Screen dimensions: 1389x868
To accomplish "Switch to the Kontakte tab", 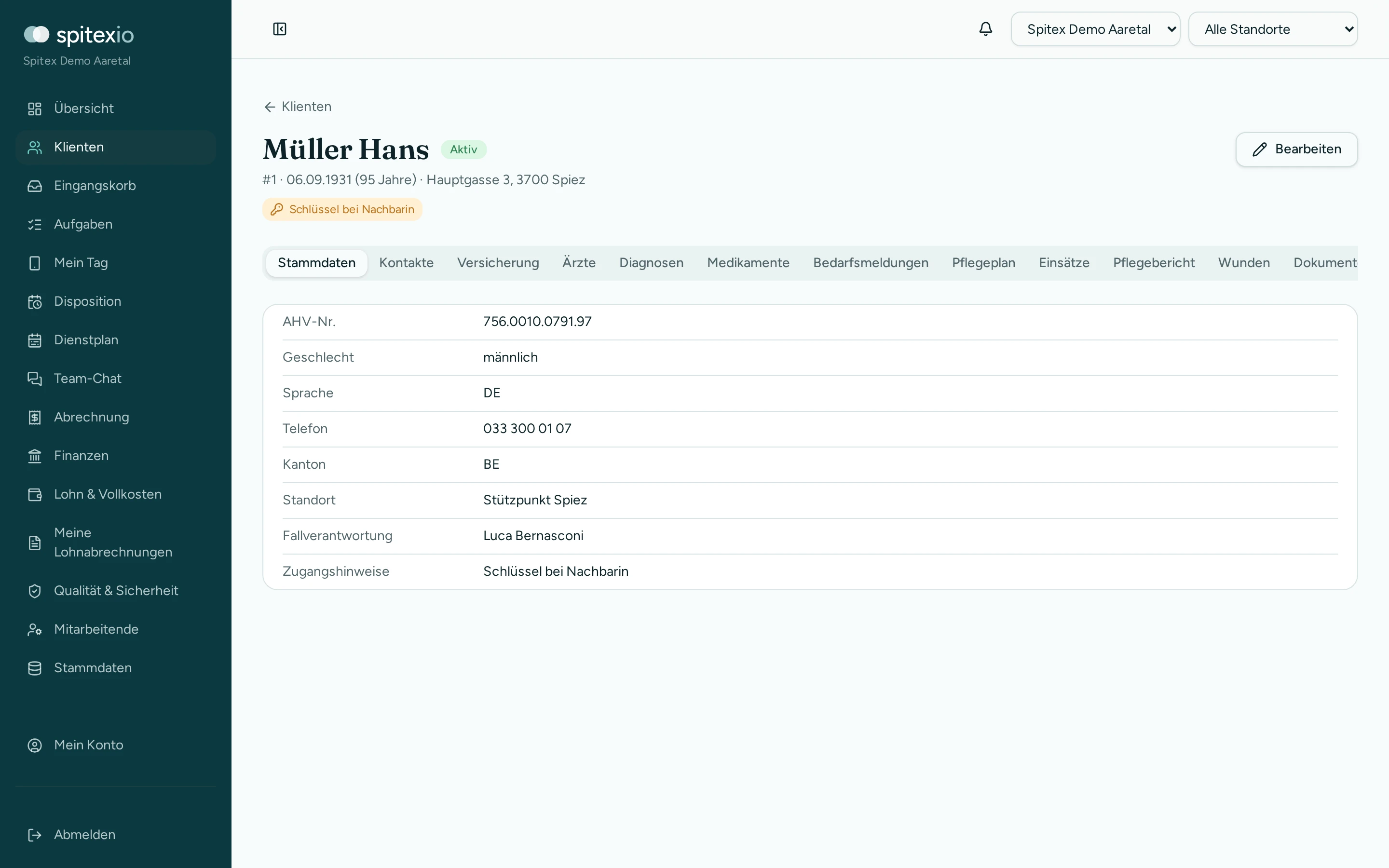I will coord(407,263).
